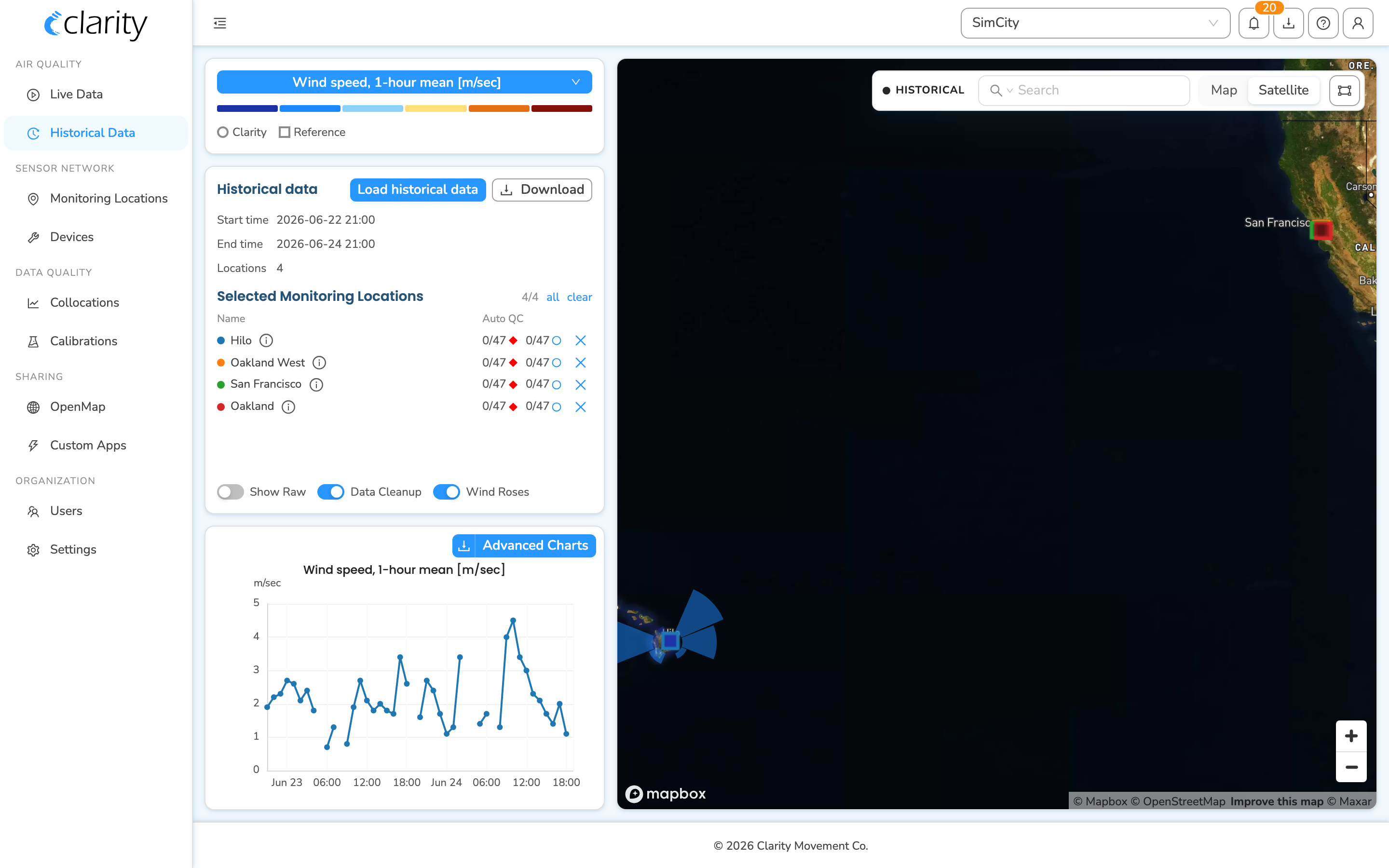Collapse the sidebar with the menu icon
1389x868 pixels.
(x=220, y=23)
